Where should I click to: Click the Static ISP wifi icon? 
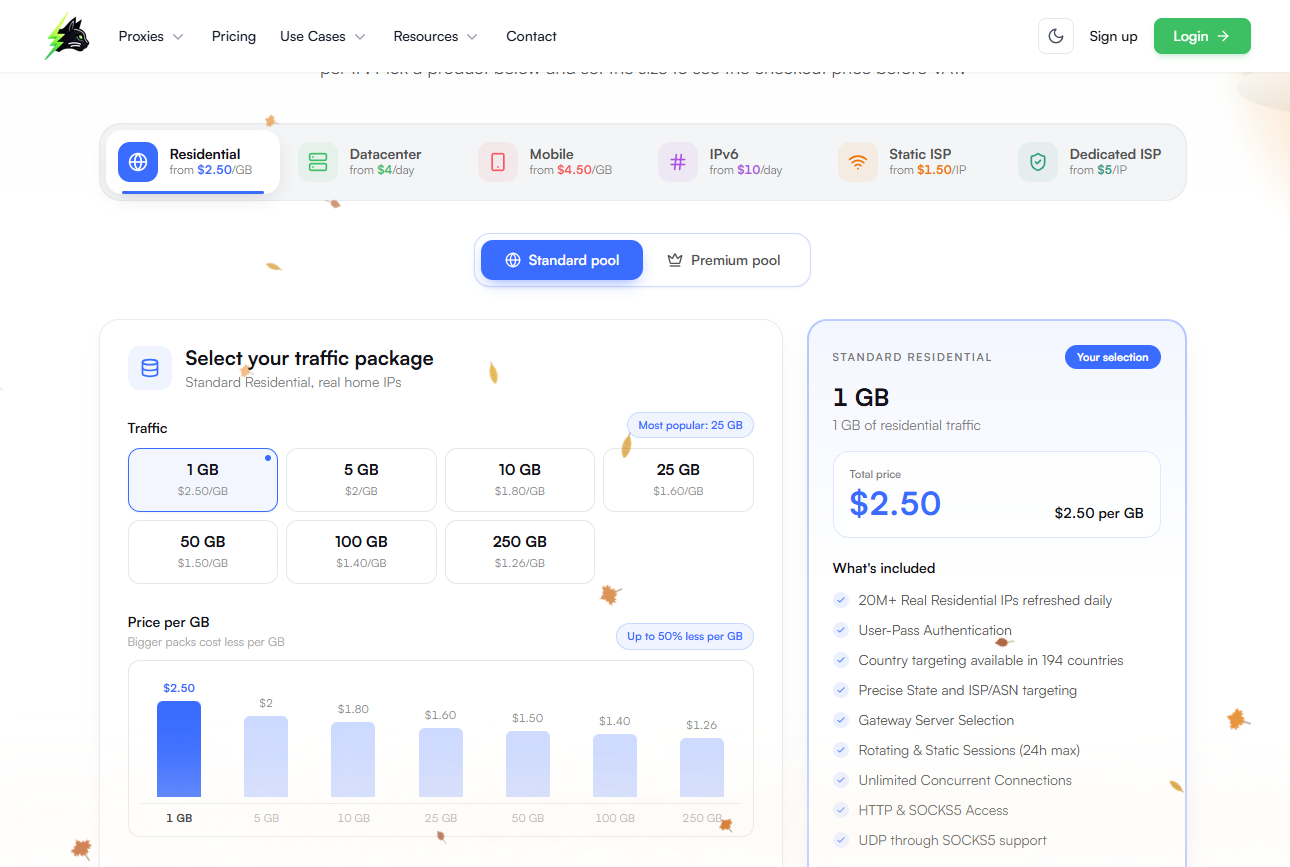(858, 162)
